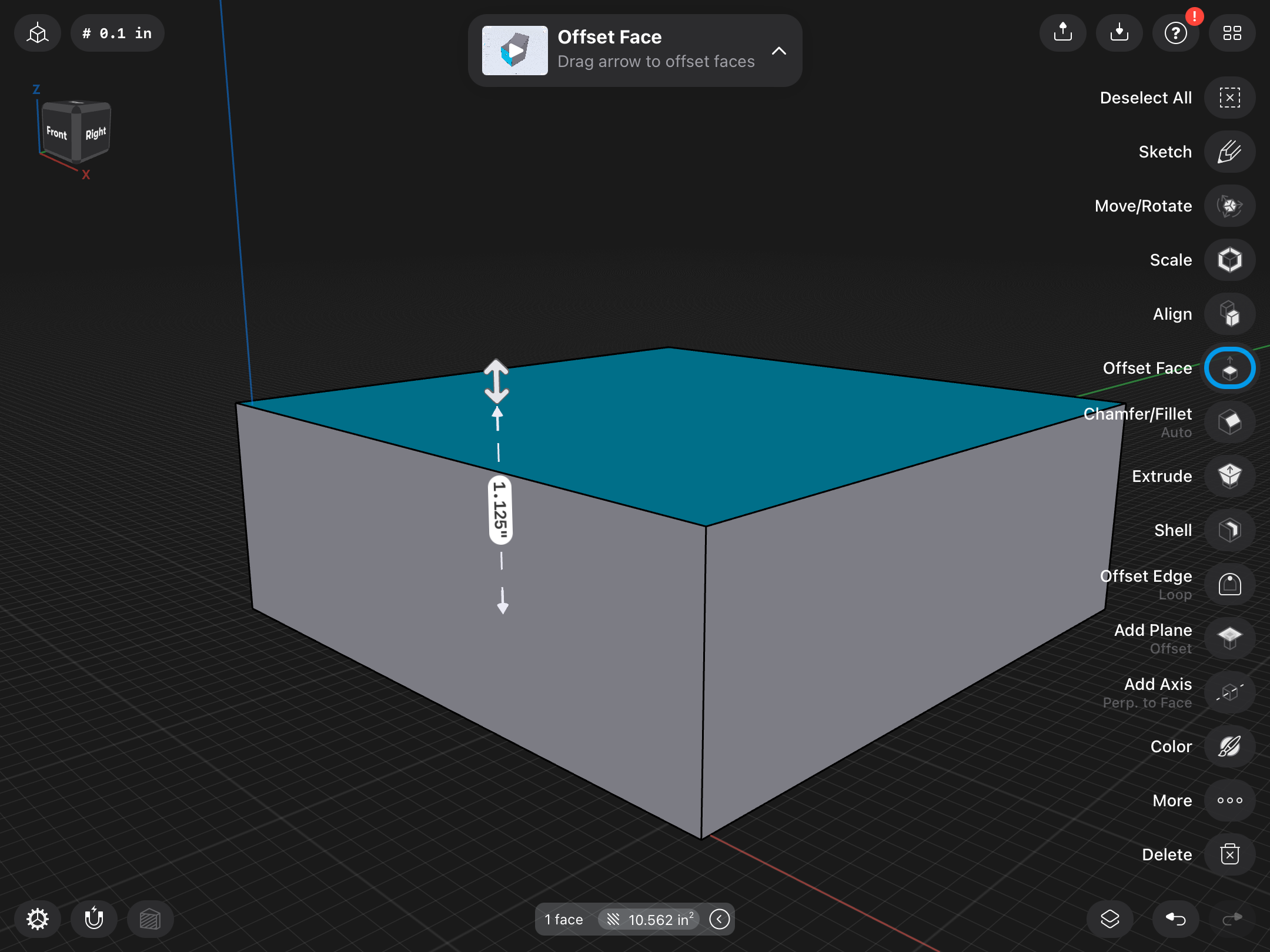Select the Scale tool icon
This screenshot has width=1270, height=952.
pos(1229,260)
